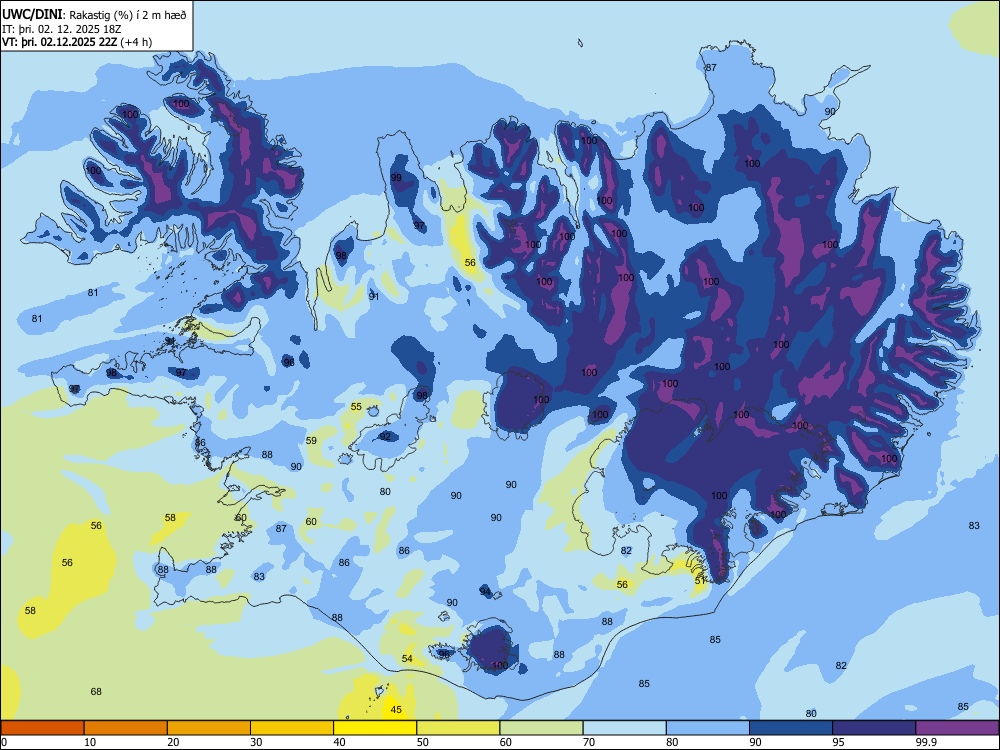Click the dark orange 0–10 legend swatch

(x=42, y=728)
